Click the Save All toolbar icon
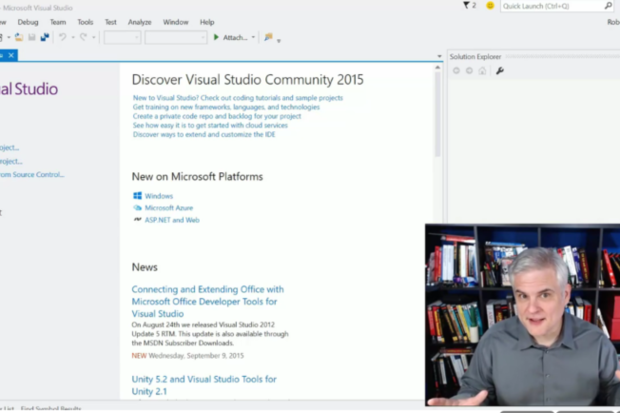620x413 pixels. coord(45,37)
